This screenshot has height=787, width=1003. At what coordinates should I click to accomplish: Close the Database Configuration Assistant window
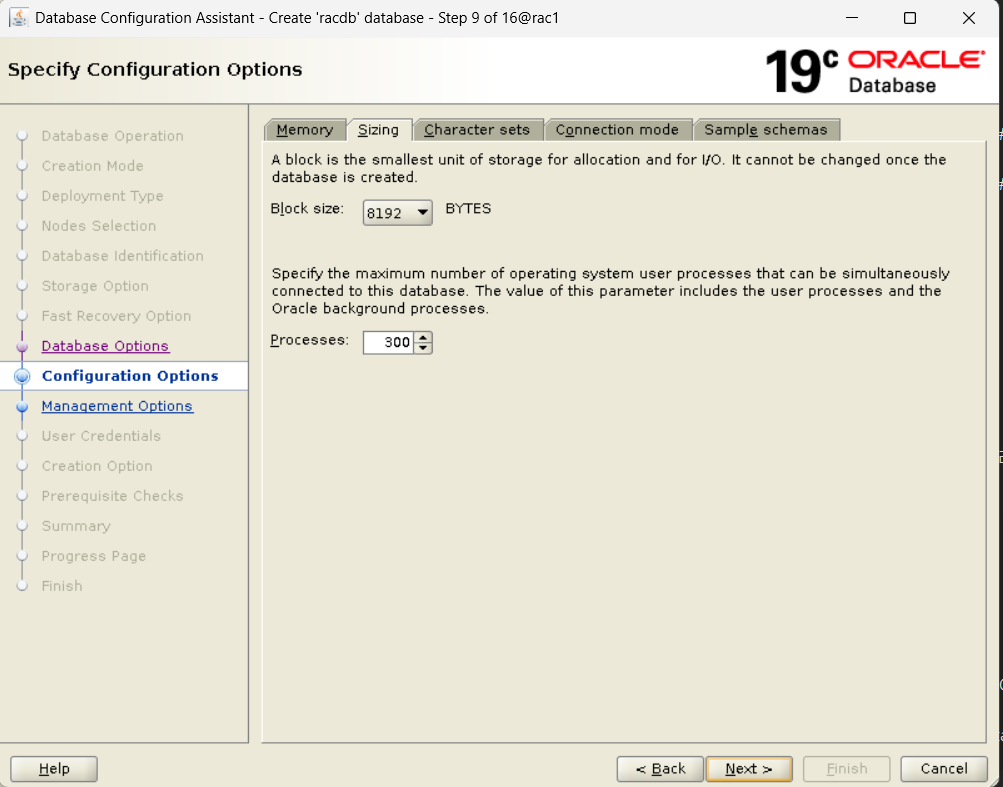coord(968,18)
